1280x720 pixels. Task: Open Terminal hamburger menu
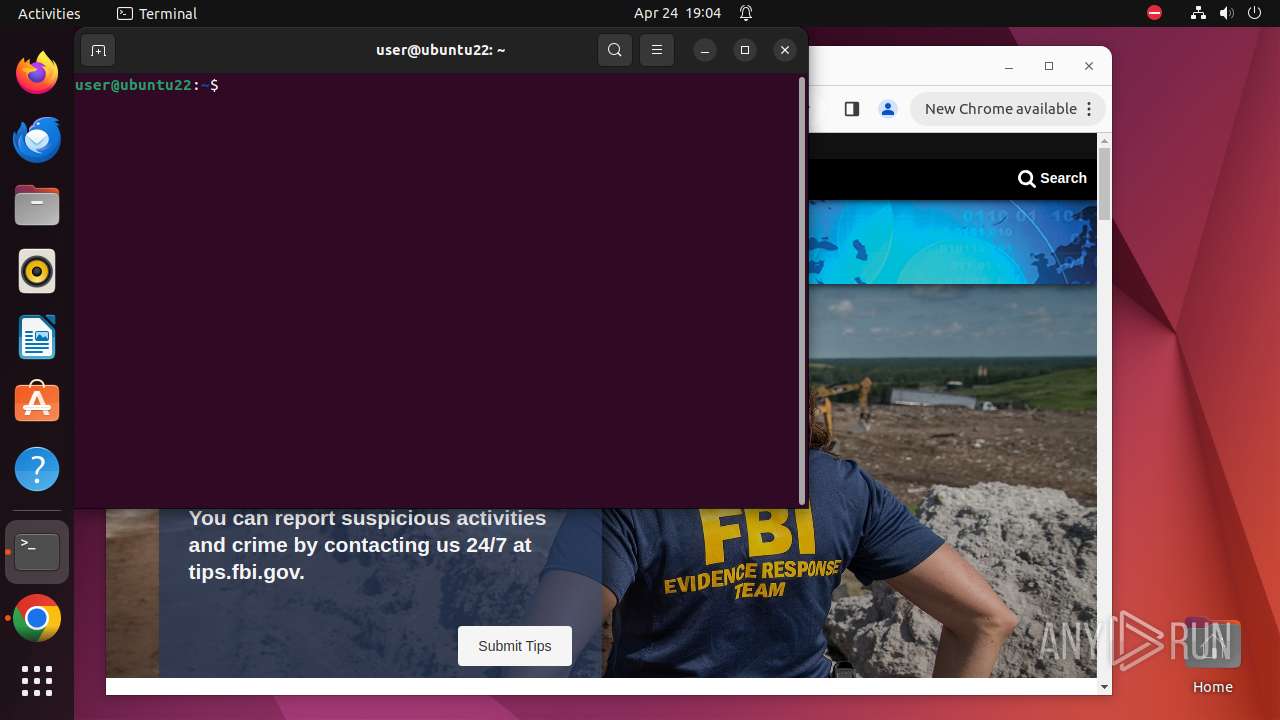[x=657, y=50]
